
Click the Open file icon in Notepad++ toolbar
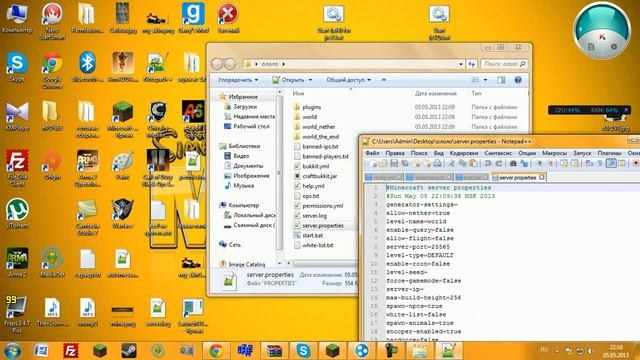(x=383, y=164)
